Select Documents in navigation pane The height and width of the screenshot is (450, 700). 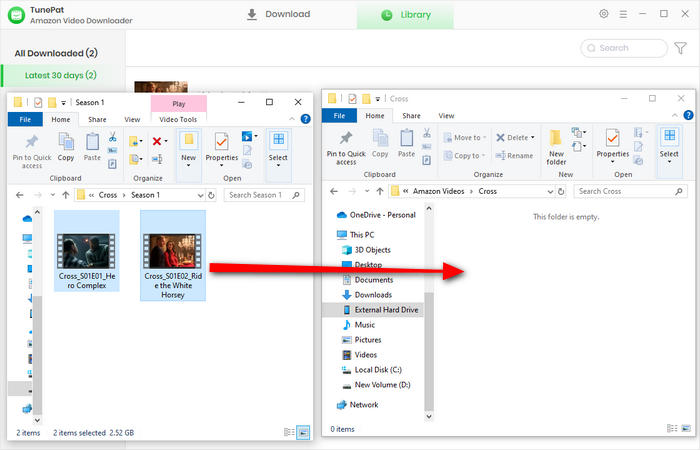(368, 280)
